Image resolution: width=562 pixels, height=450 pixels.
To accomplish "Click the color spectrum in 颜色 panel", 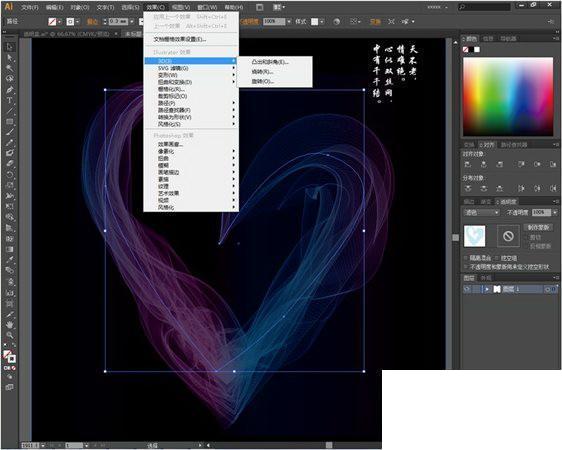I will pos(508,97).
